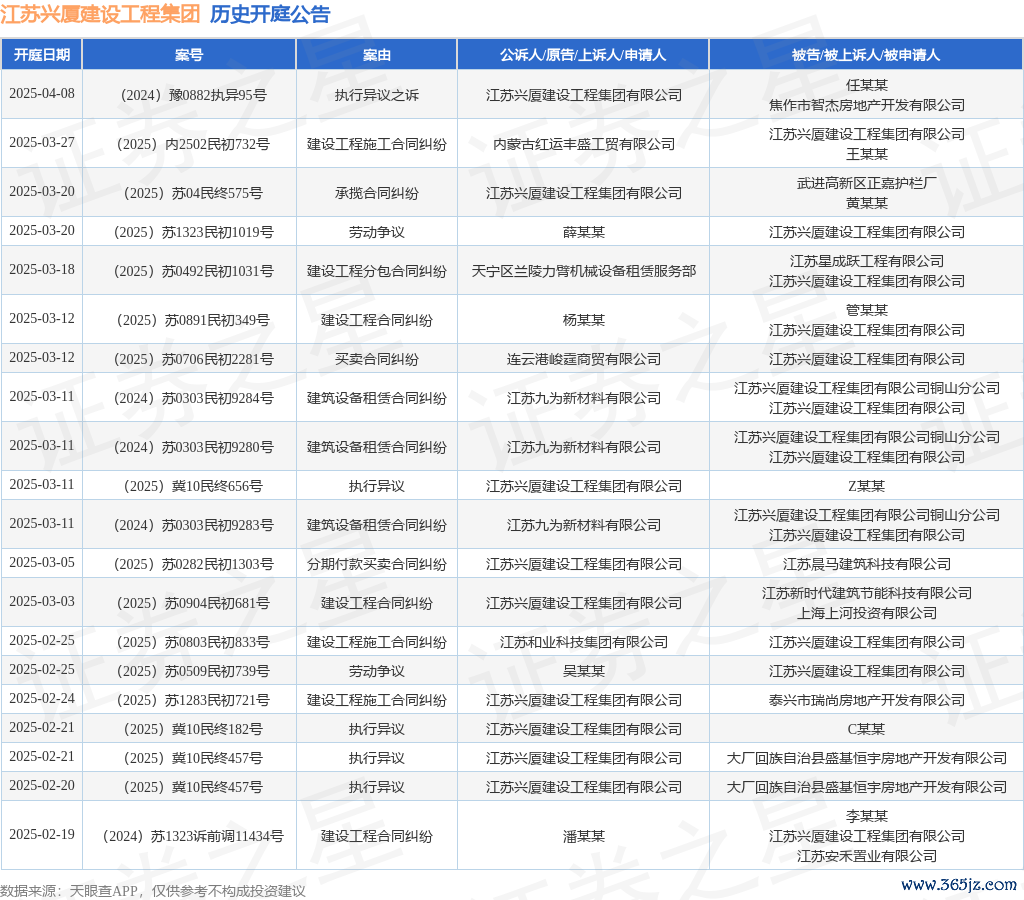Screen dimensions: 1024x900
Task: Click the 分期付款买卖合同纠纷 case cause
Action: tap(377, 564)
